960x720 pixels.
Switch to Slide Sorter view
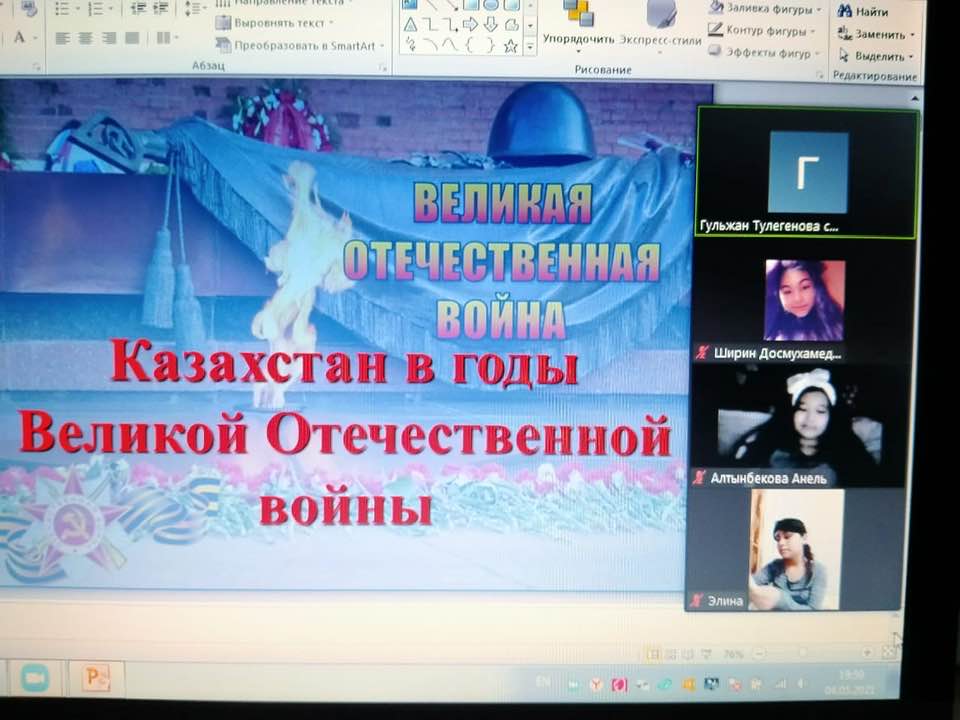point(672,654)
